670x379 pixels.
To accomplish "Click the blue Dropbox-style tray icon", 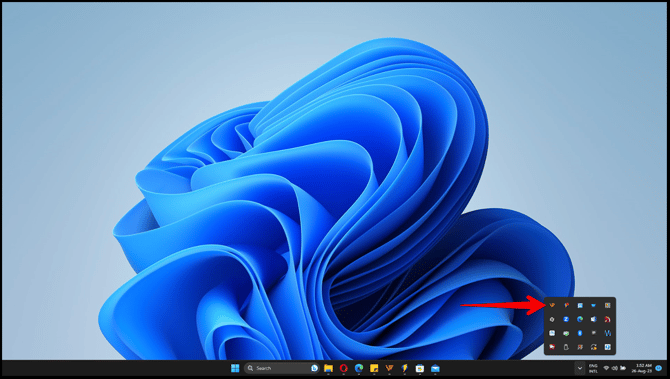I will point(594,305).
